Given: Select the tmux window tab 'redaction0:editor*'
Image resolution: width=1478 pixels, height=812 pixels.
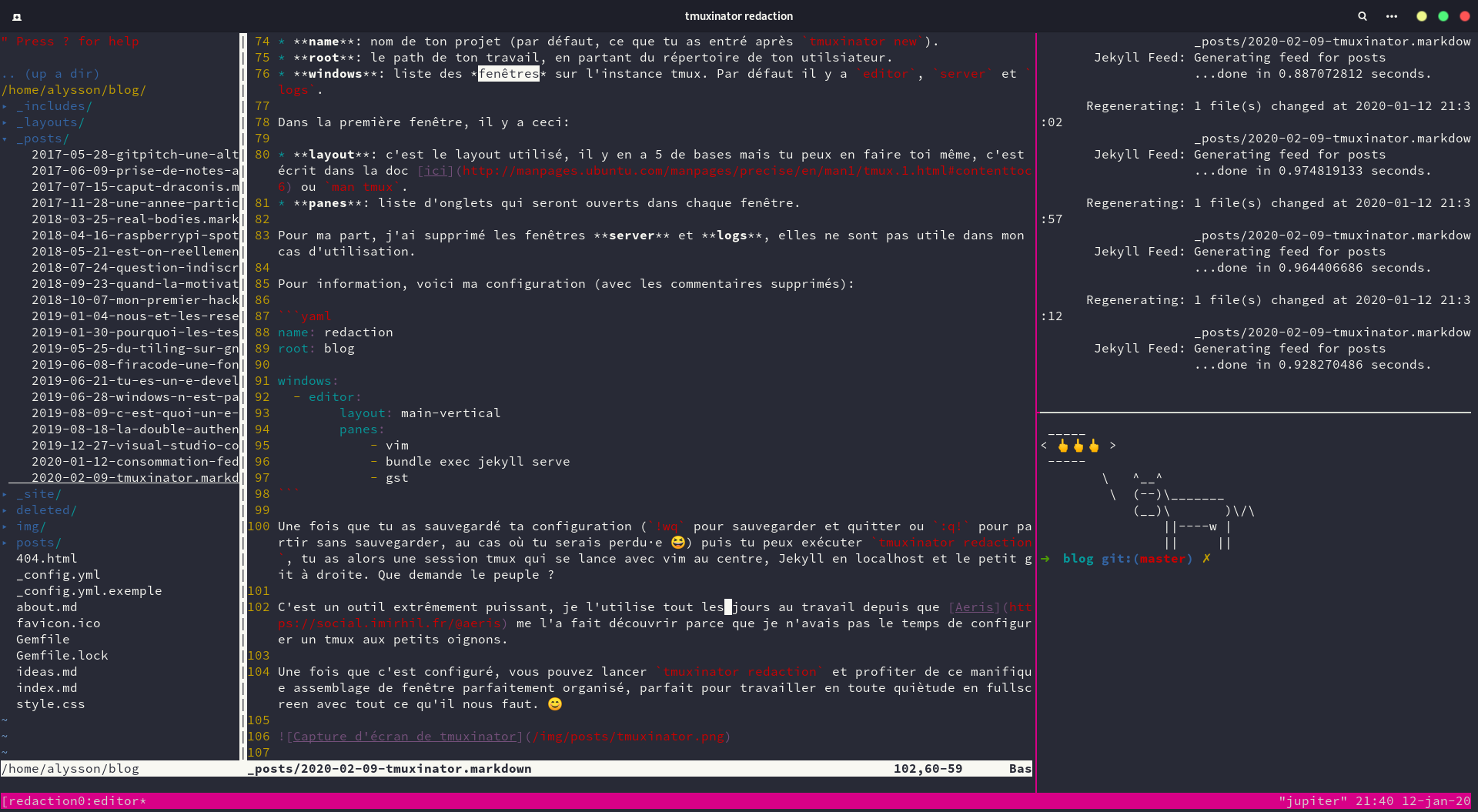Looking at the screenshot, I should point(74,801).
